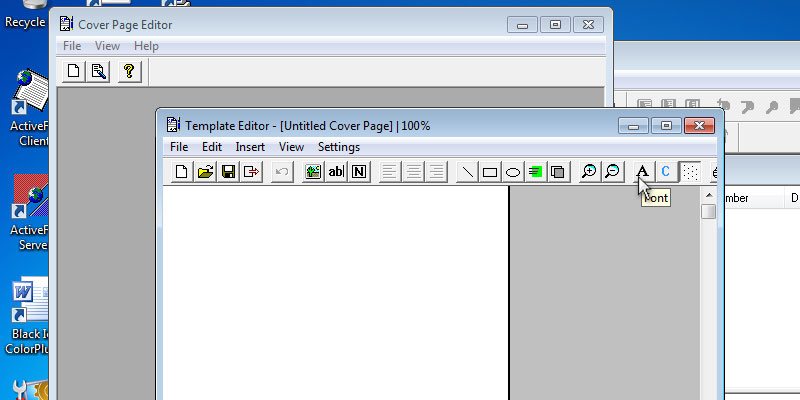Open the Settings menu
The width and height of the screenshot is (800, 400).
coord(338,147)
